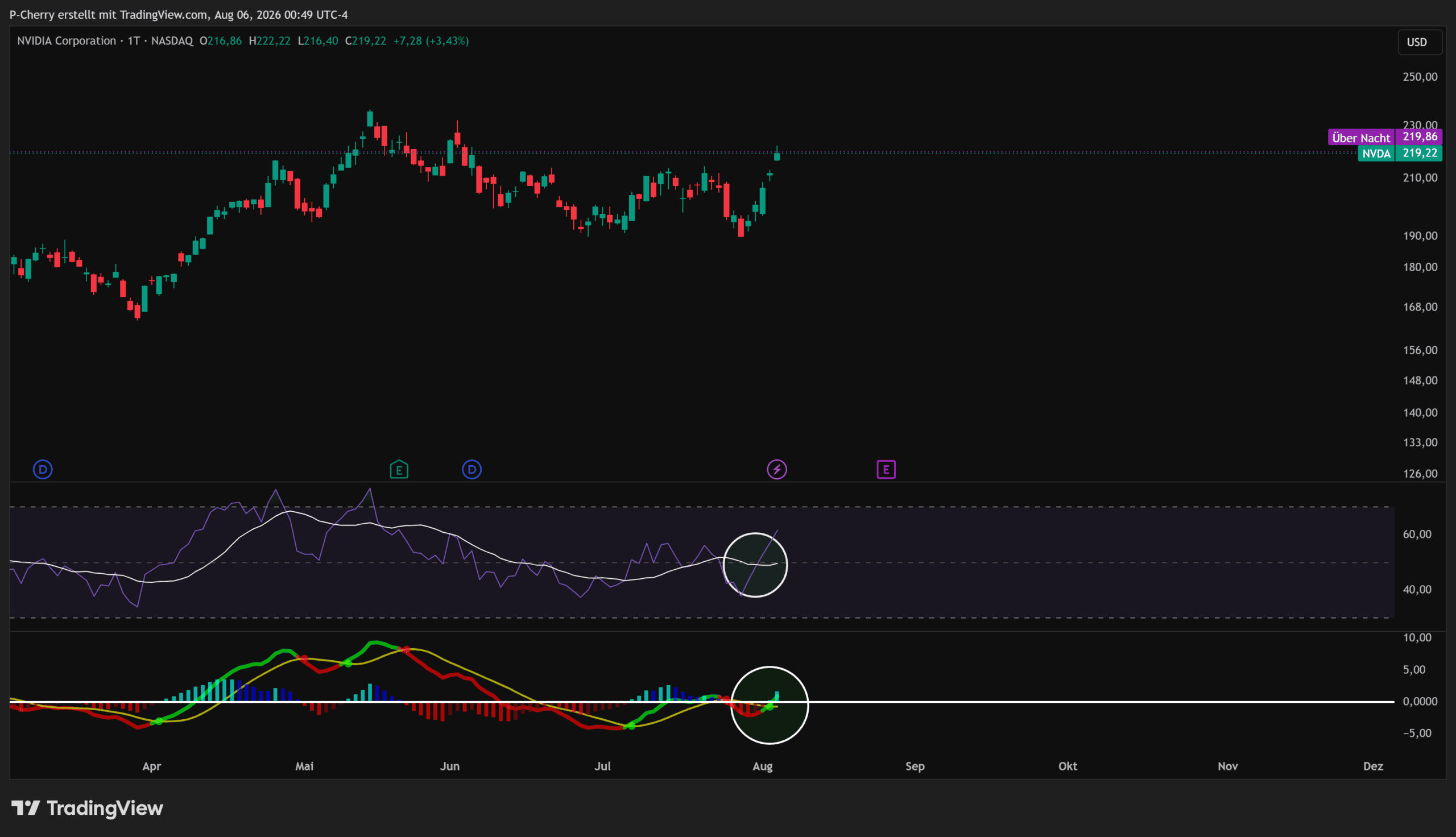Viewport: 1456px width, 837px height.
Task: Select the open value O216,86
Action: coord(221,41)
